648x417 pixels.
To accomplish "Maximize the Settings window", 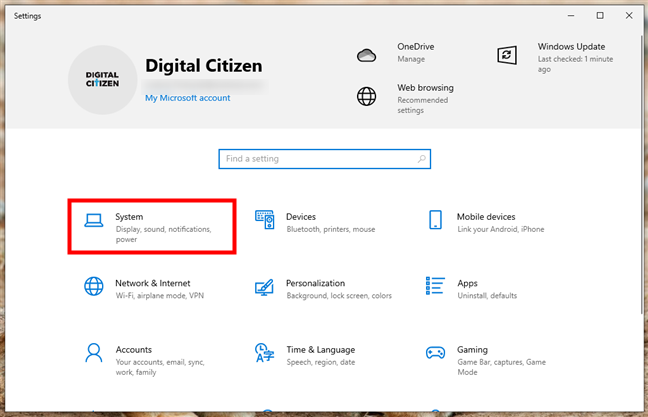I will point(600,16).
